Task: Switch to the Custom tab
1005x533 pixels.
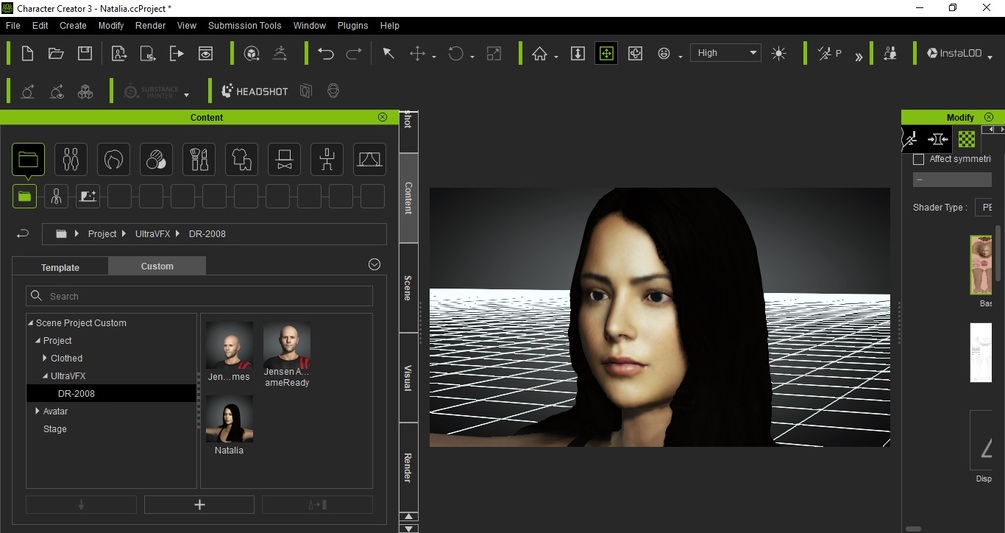Action: pyautogui.click(x=157, y=266)
